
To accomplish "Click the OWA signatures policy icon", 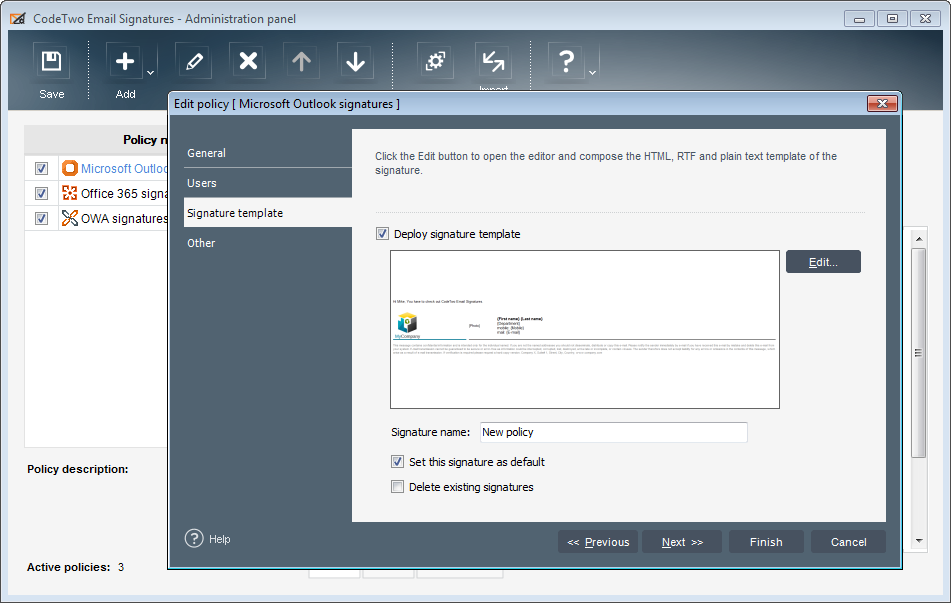I will [x=70, y=218].
